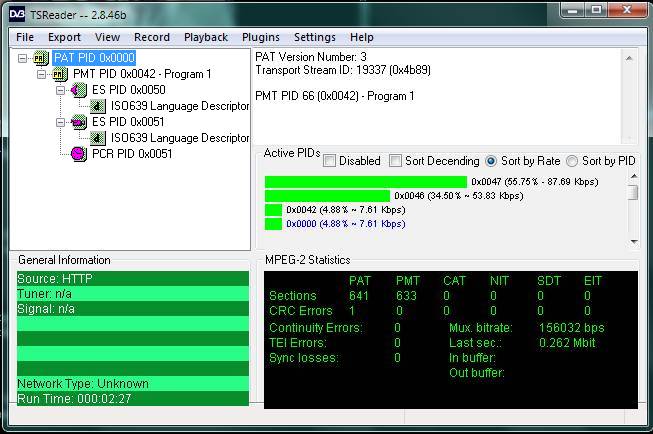Click the Mux. bitrate value 156032 bps
Image resolution: width=653 pixels, height=434 pixels.
[x=571, y=328]
